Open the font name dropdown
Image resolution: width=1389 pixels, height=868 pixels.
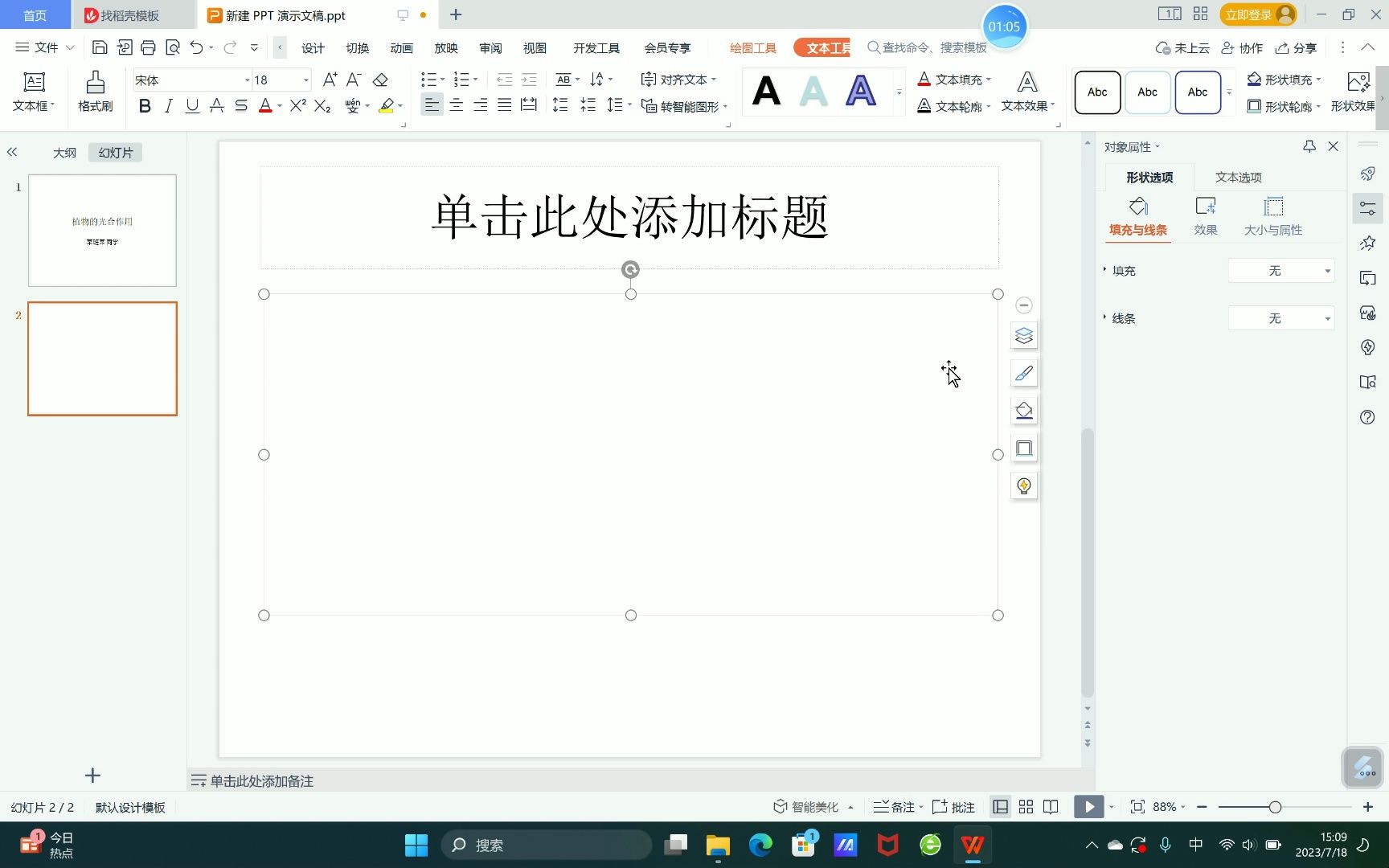248,80
